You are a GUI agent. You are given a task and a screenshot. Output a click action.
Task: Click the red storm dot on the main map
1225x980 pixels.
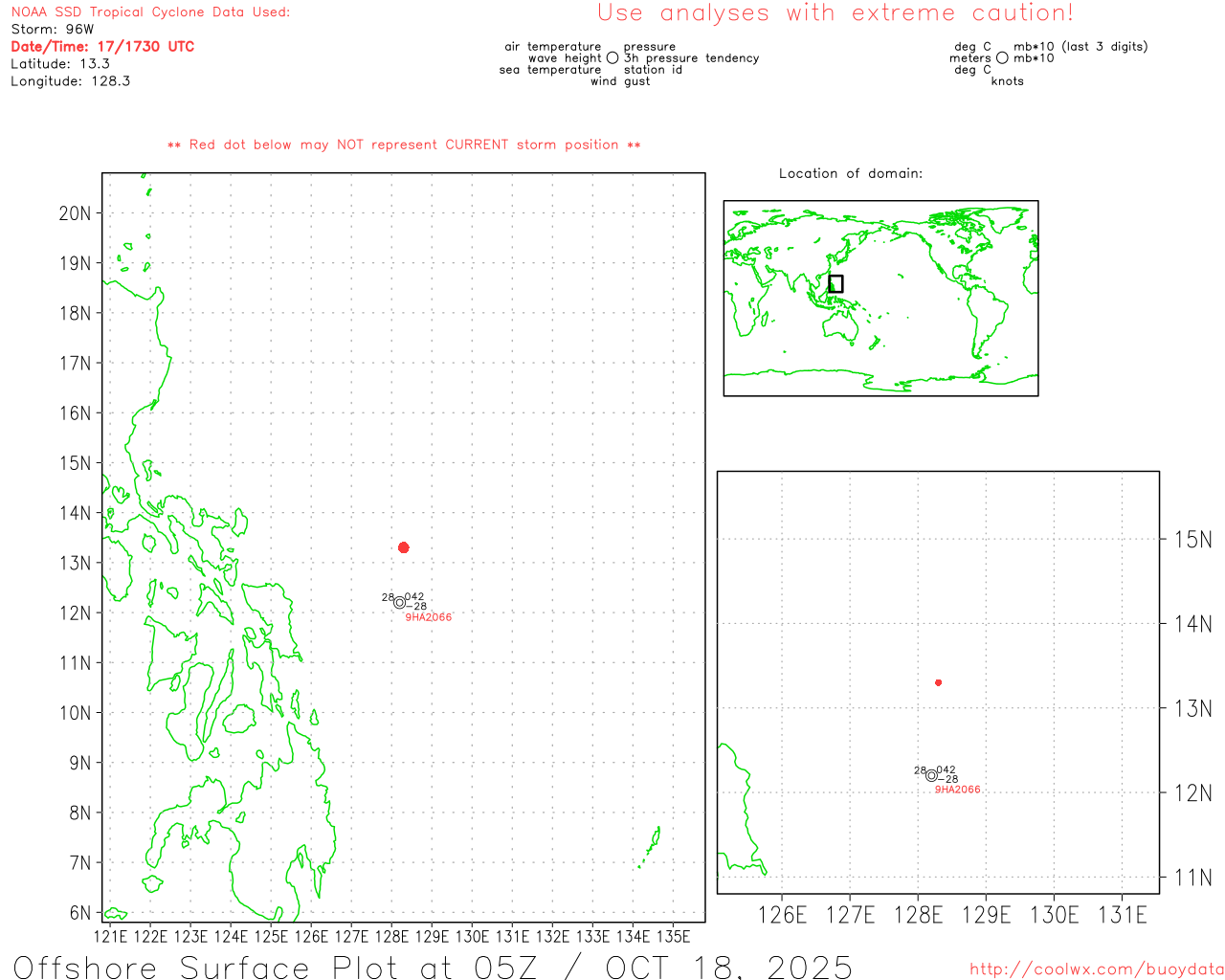point(404,547)
